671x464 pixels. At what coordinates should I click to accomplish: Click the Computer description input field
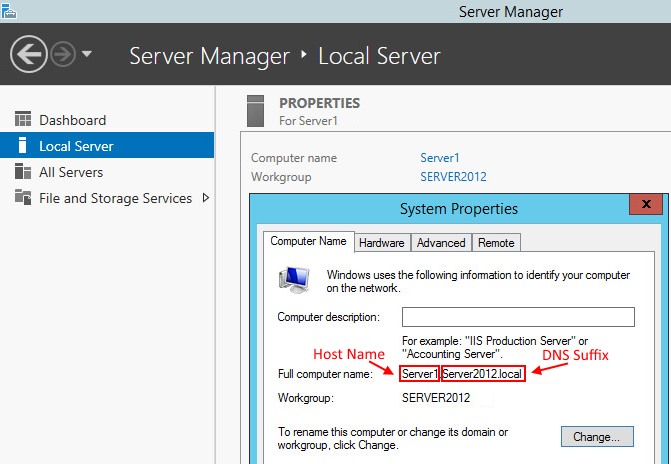518,317
